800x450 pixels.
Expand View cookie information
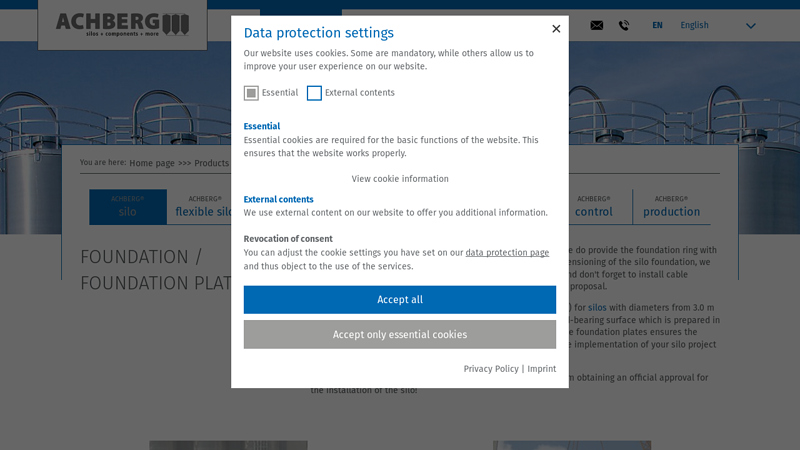(400, 179)
